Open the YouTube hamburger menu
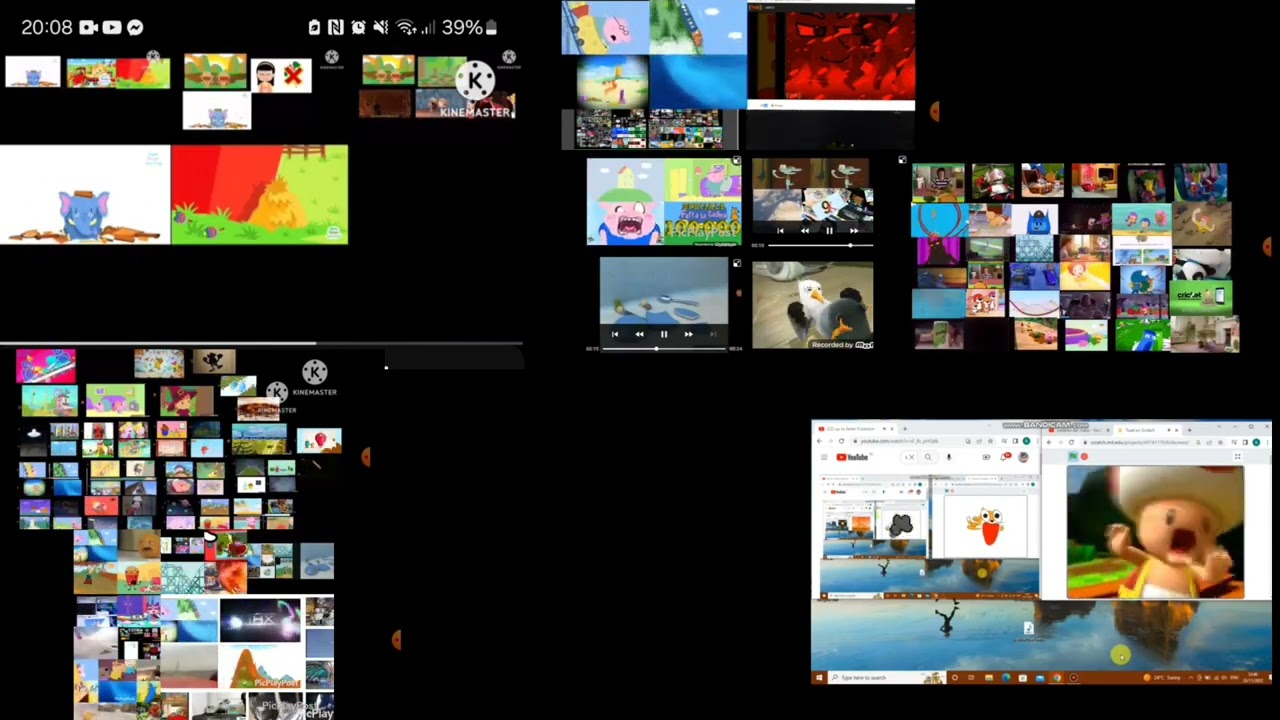Screen dimensions: 1280x720 (x=824, y=457)
